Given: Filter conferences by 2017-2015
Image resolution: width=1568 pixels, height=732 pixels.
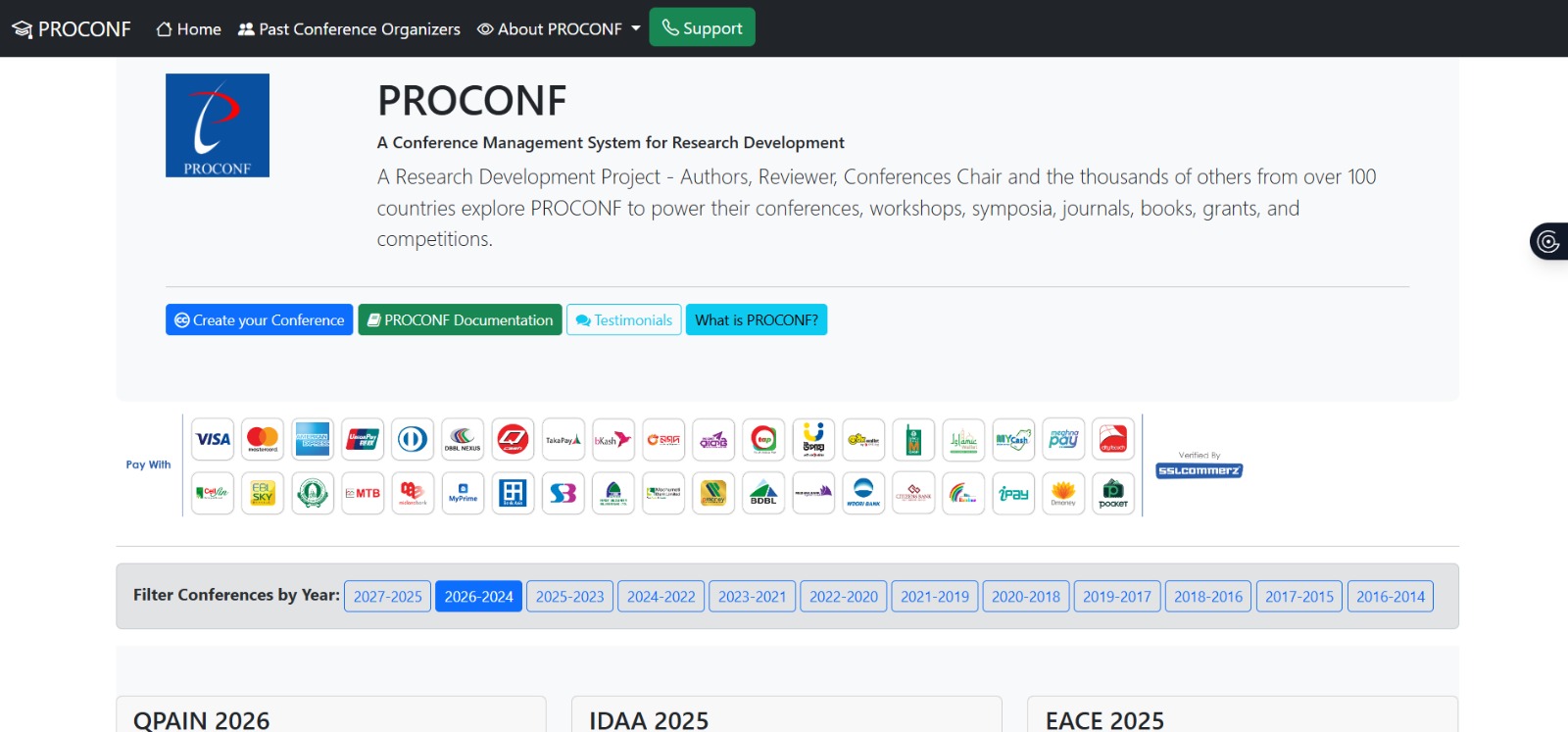Looking at the screenshot, I should (1299, 596).
